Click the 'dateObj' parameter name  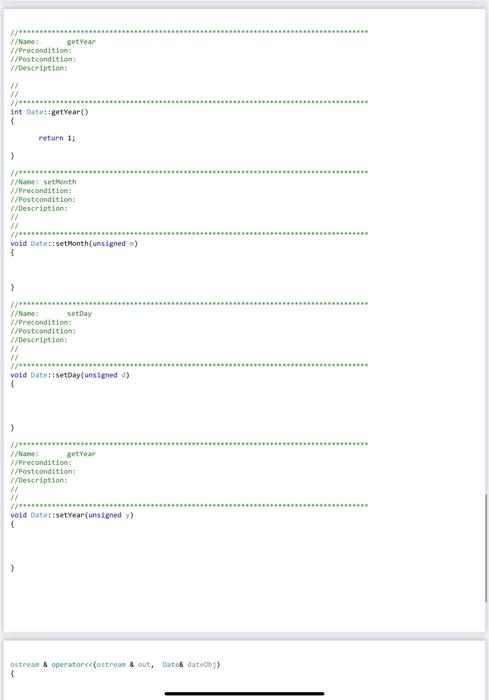click(x=202, y=664)
